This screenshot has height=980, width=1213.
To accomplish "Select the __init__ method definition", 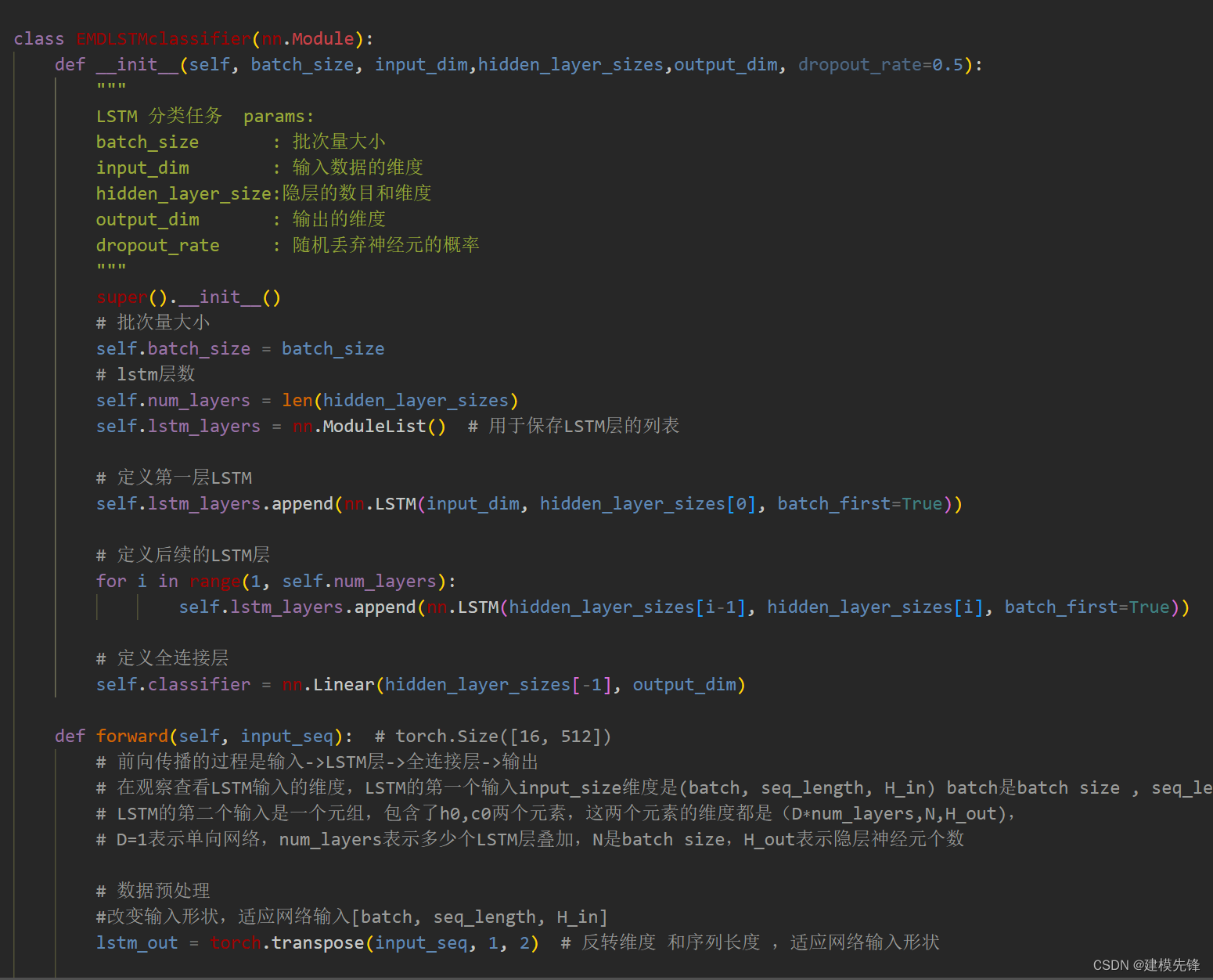I will pyautogui.click(x=138, y=64).
